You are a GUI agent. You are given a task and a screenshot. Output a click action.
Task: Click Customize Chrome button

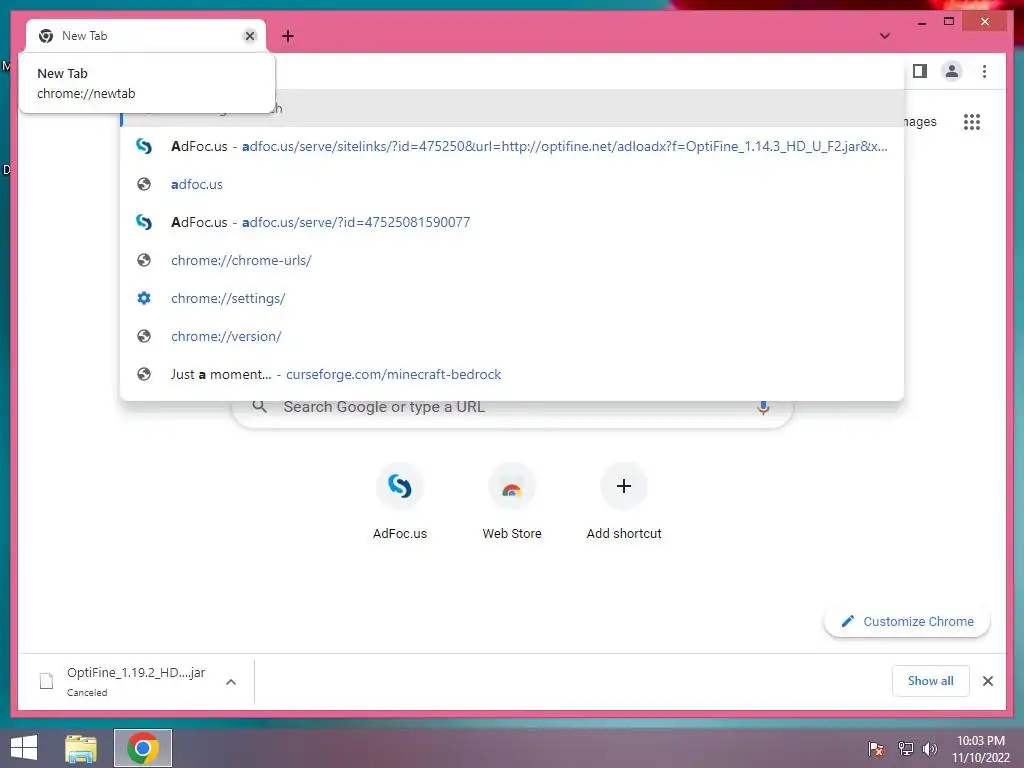[907, 622]
